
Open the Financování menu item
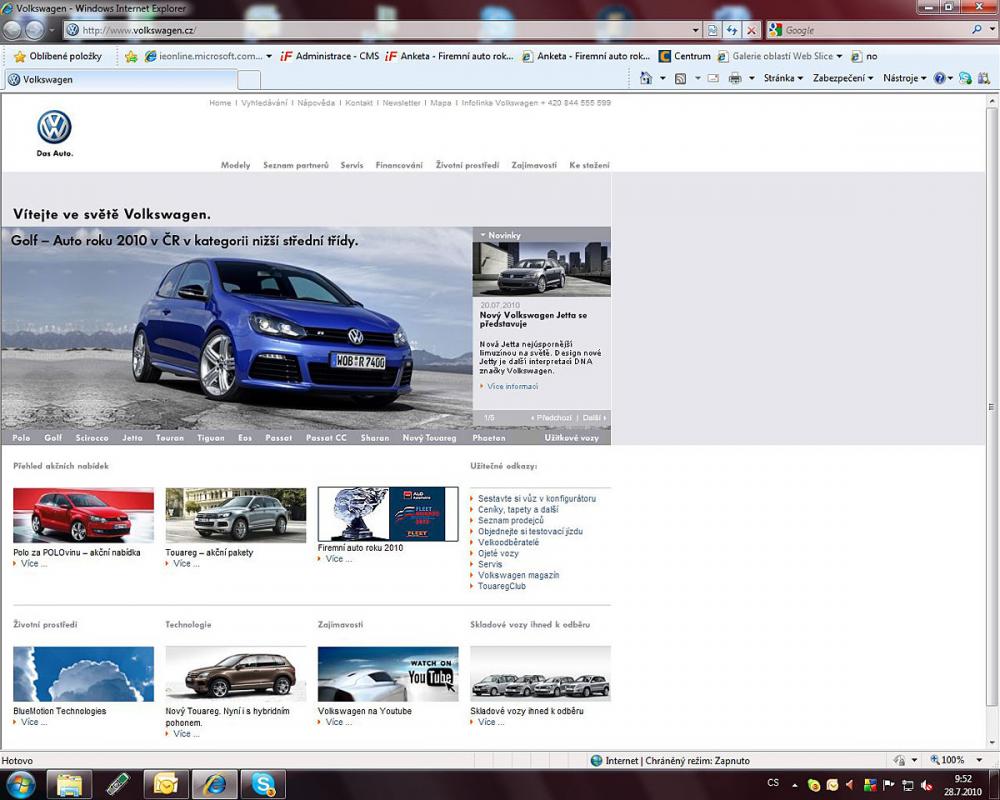tap(399, 165)
